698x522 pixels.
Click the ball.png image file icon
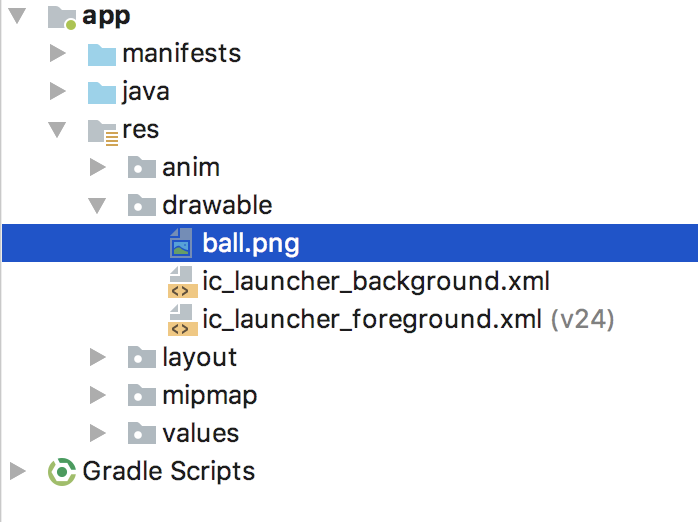point(181,243)
